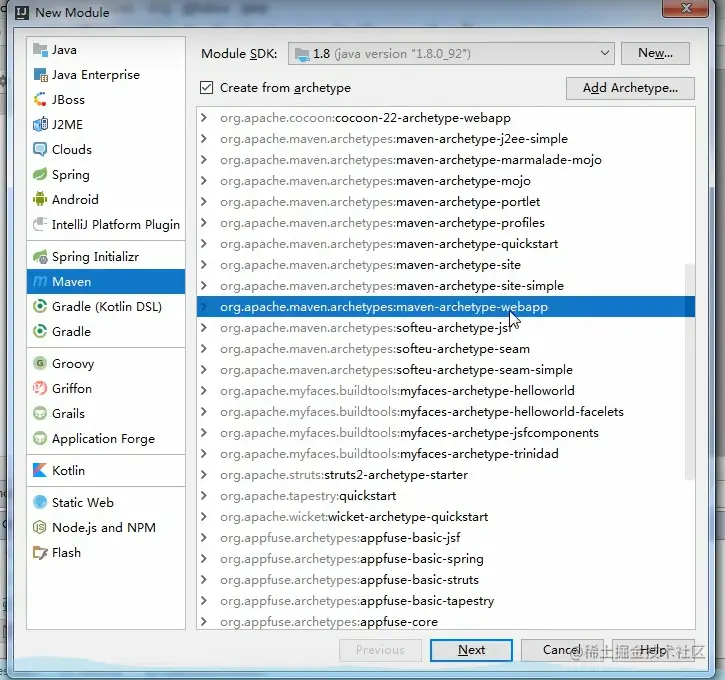Click New... SDK button
725x680 pixels.
[655, 53]
